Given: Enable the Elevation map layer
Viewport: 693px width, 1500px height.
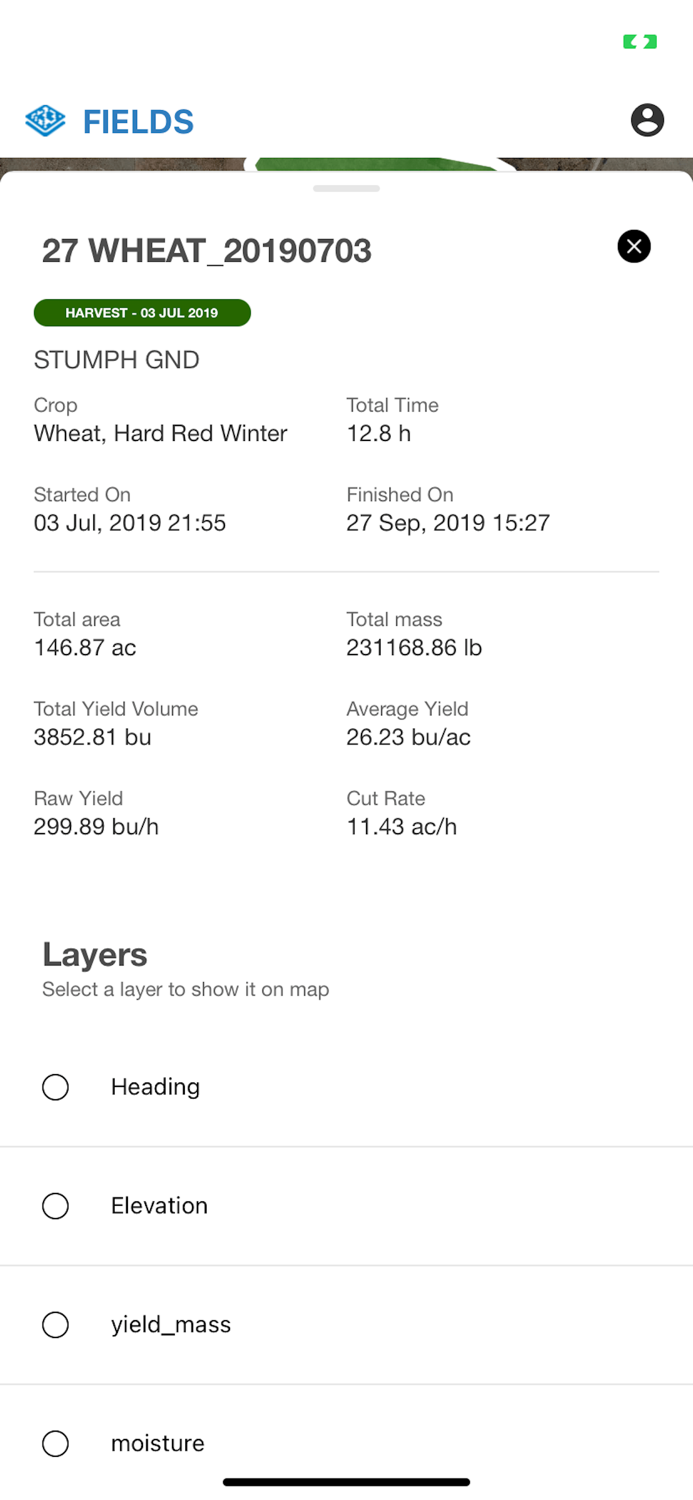Looking at the screenshot, I should click(55, 1206).
